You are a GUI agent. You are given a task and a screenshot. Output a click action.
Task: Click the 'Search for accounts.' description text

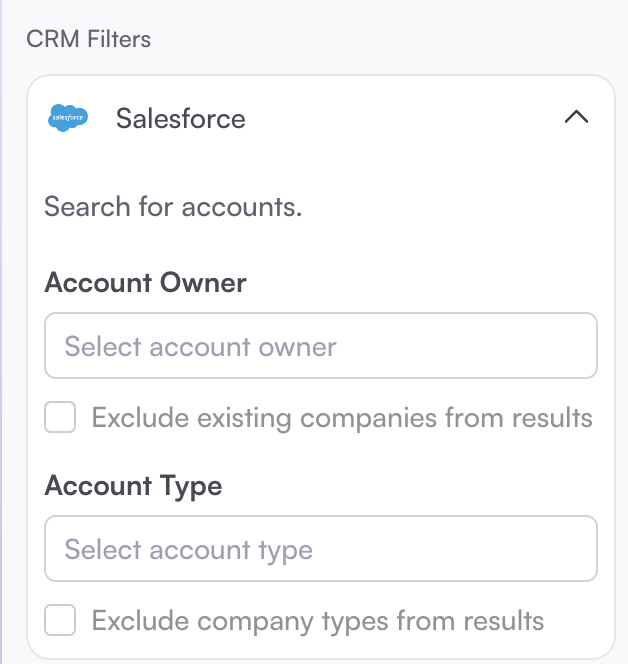pos(173,207)
